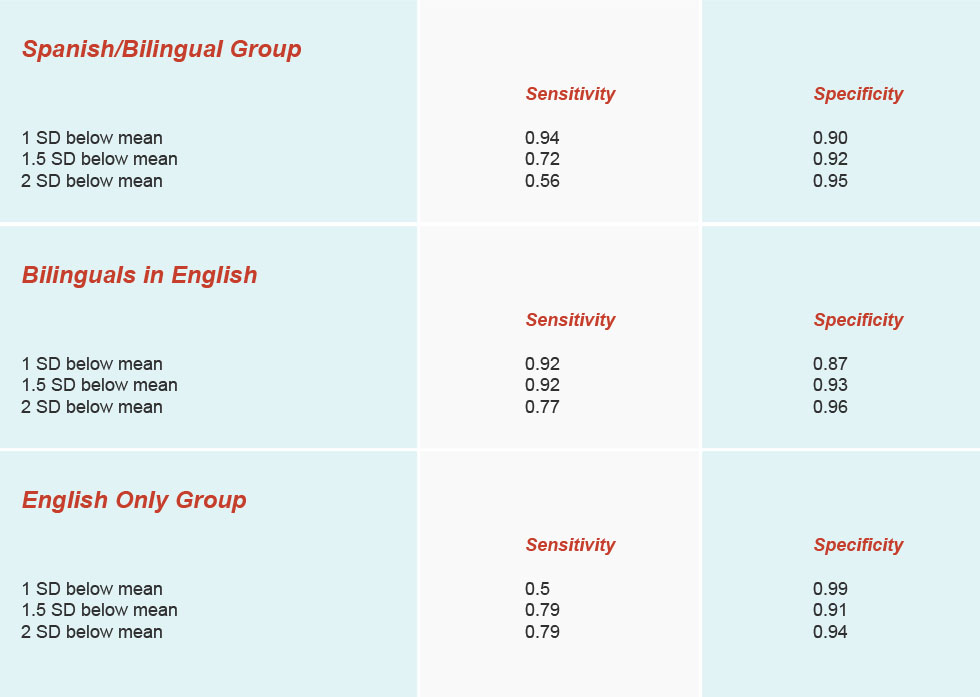Click specificity value 0.90
Screen dimensions: 980x697
pos(830,138)
